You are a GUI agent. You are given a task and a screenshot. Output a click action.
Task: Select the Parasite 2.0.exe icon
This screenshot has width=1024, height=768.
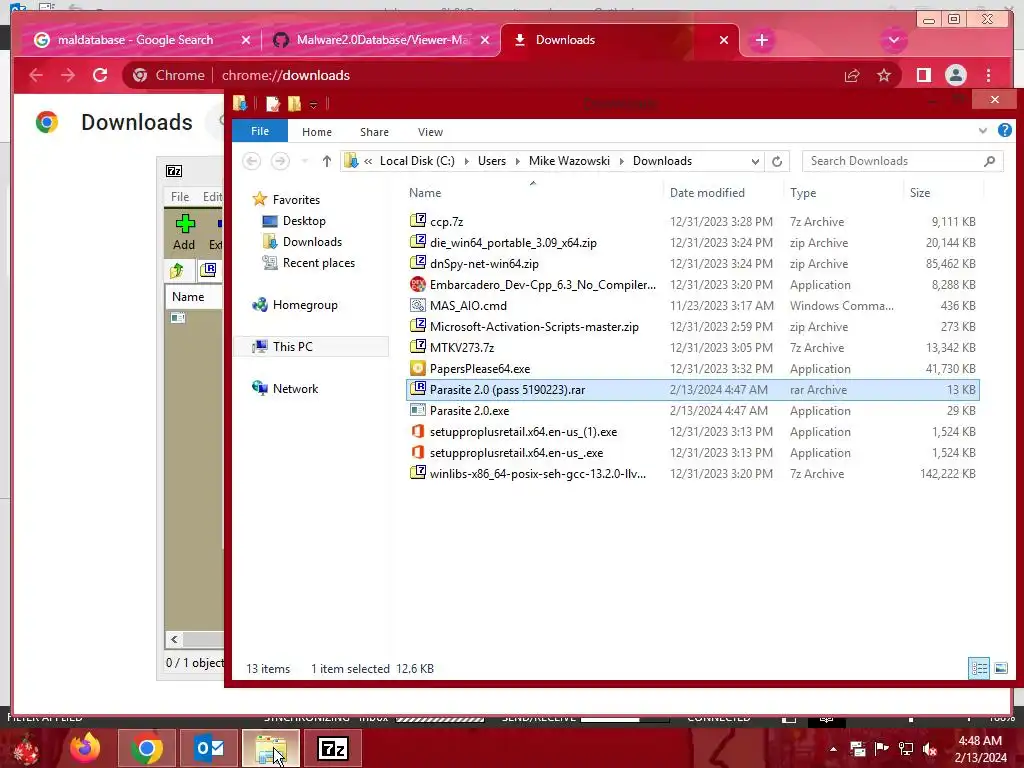pyautogui.click(x=417, y=410)
